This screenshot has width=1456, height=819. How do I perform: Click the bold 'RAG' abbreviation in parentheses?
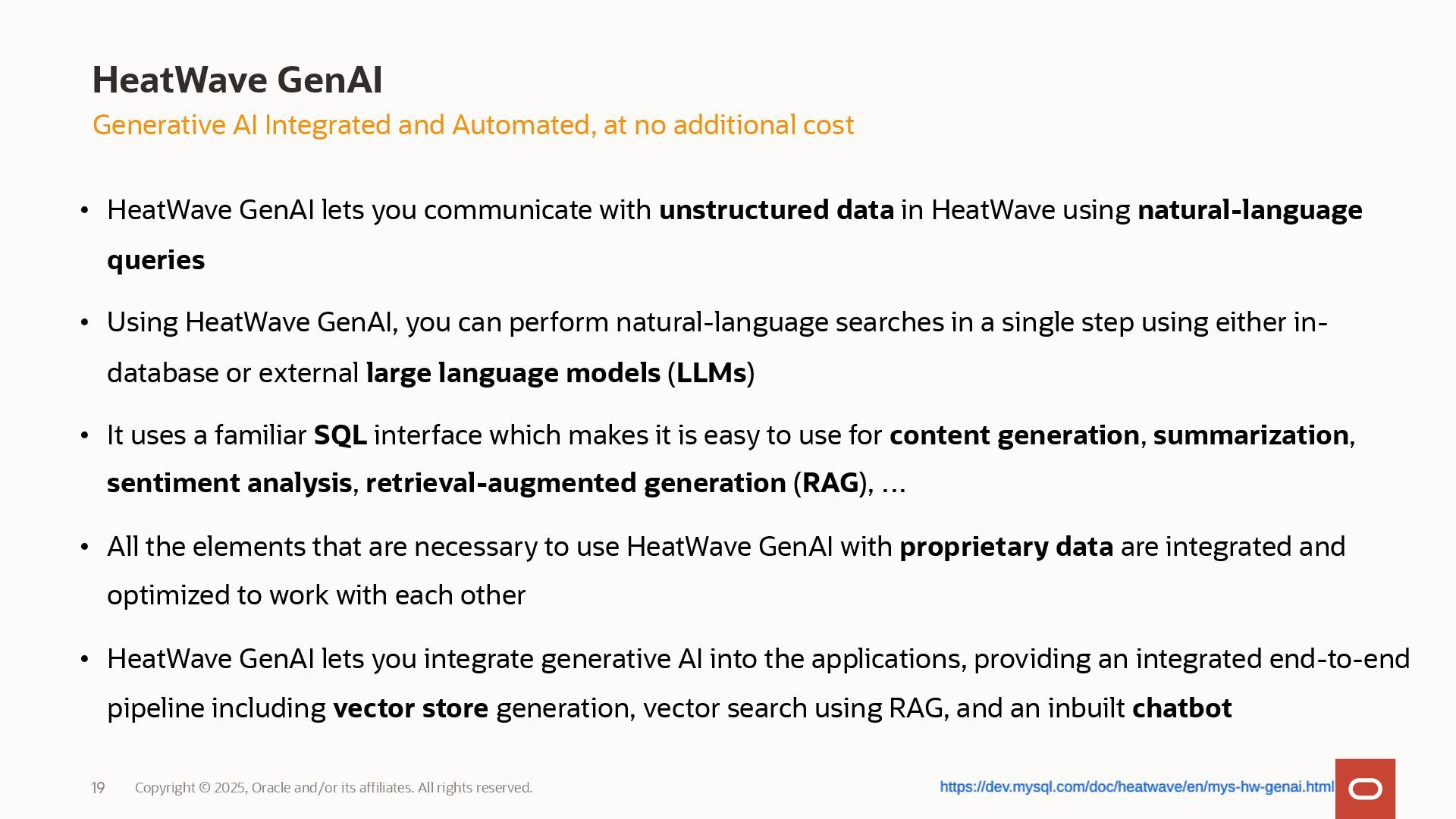click(830, 483)
